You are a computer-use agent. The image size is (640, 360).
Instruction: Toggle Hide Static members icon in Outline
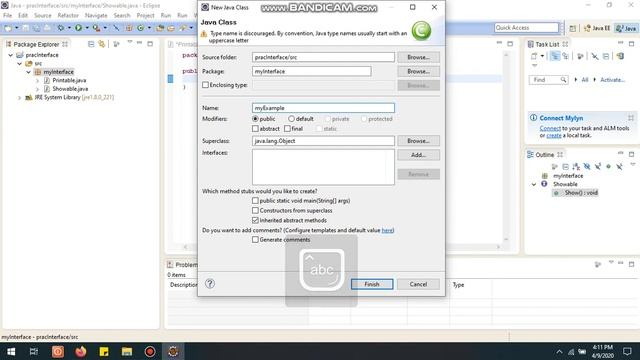click(x=598, y=167)
